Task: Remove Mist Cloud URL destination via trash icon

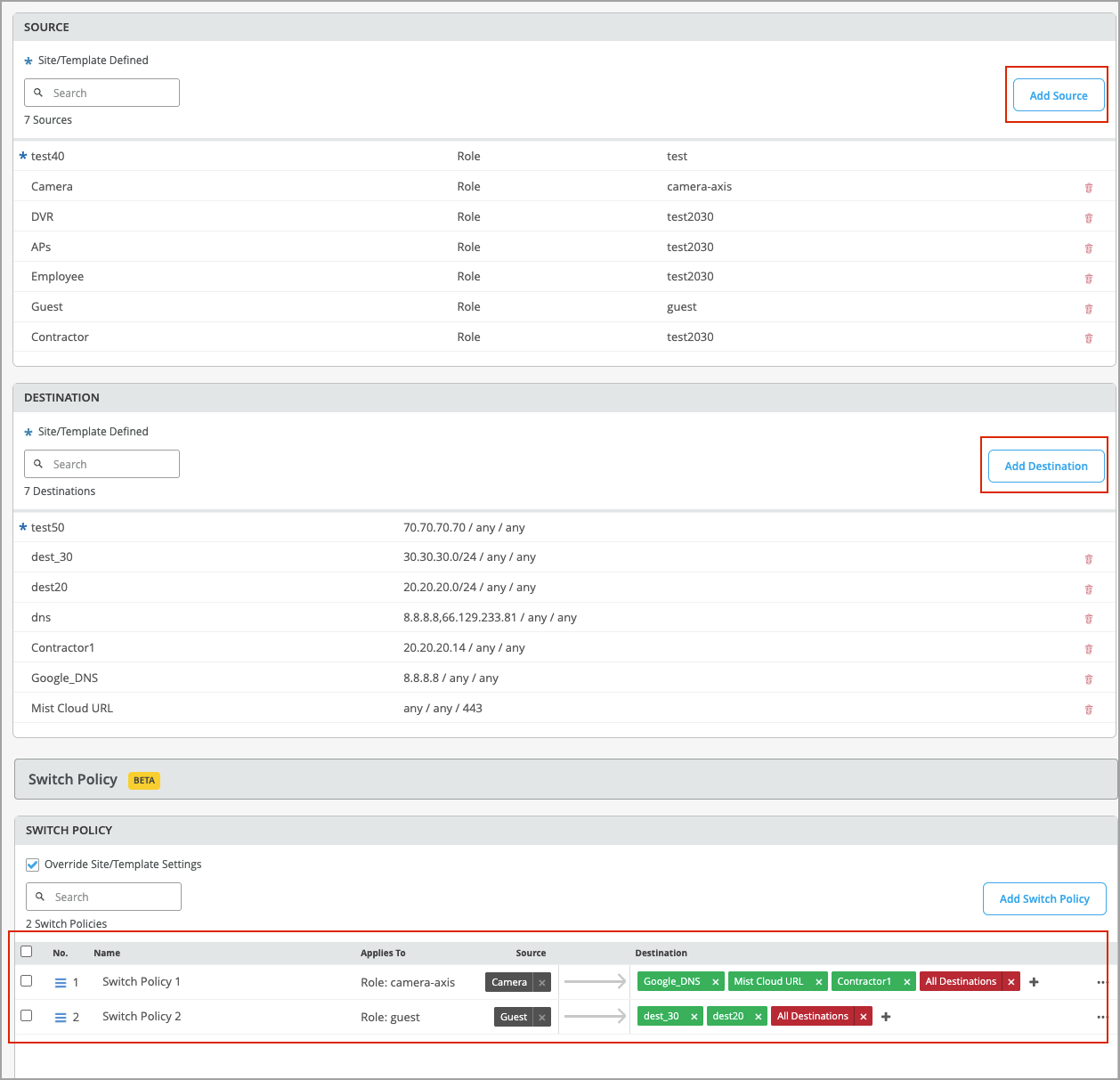Action: click(x=1088, y=710)
